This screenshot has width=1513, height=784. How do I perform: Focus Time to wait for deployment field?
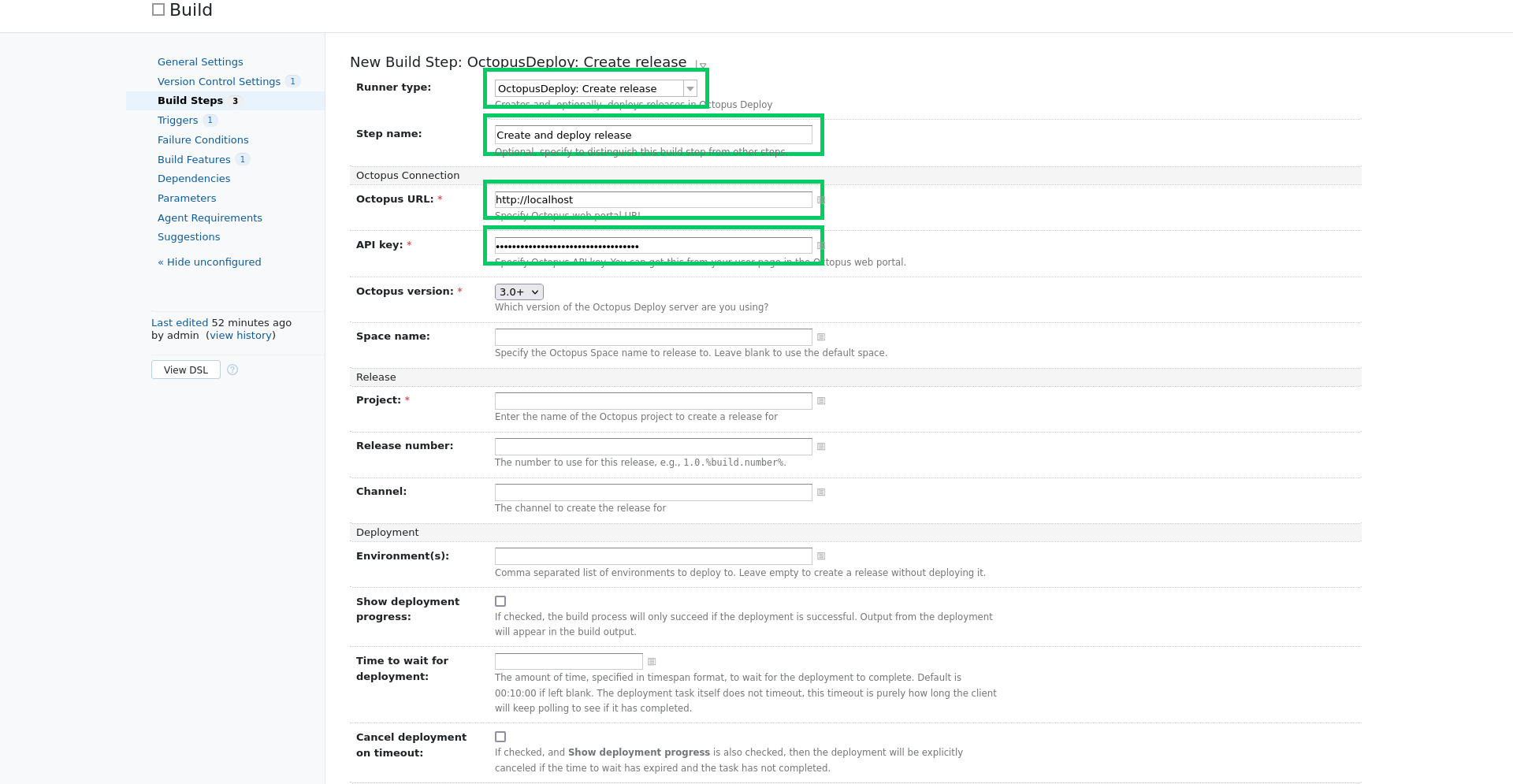pyautogui.click(x=569, y=662)
